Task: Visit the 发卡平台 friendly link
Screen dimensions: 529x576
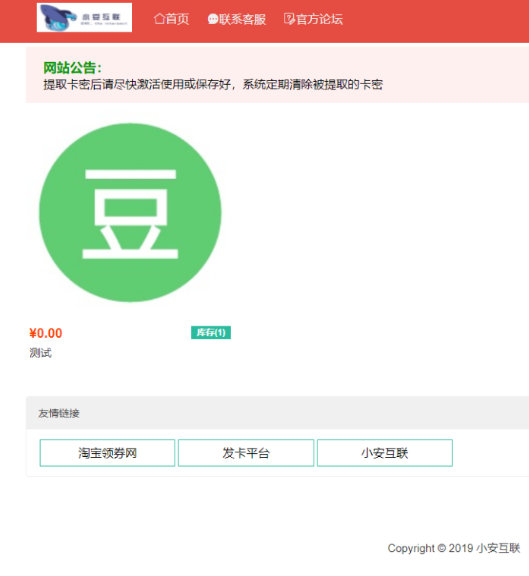Action: (x=246, y=453)
